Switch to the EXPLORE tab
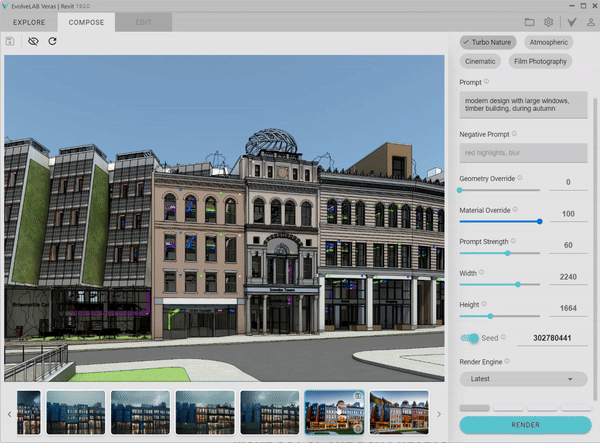600x443 pixels. pyautogui.click(x=29, y=22)
